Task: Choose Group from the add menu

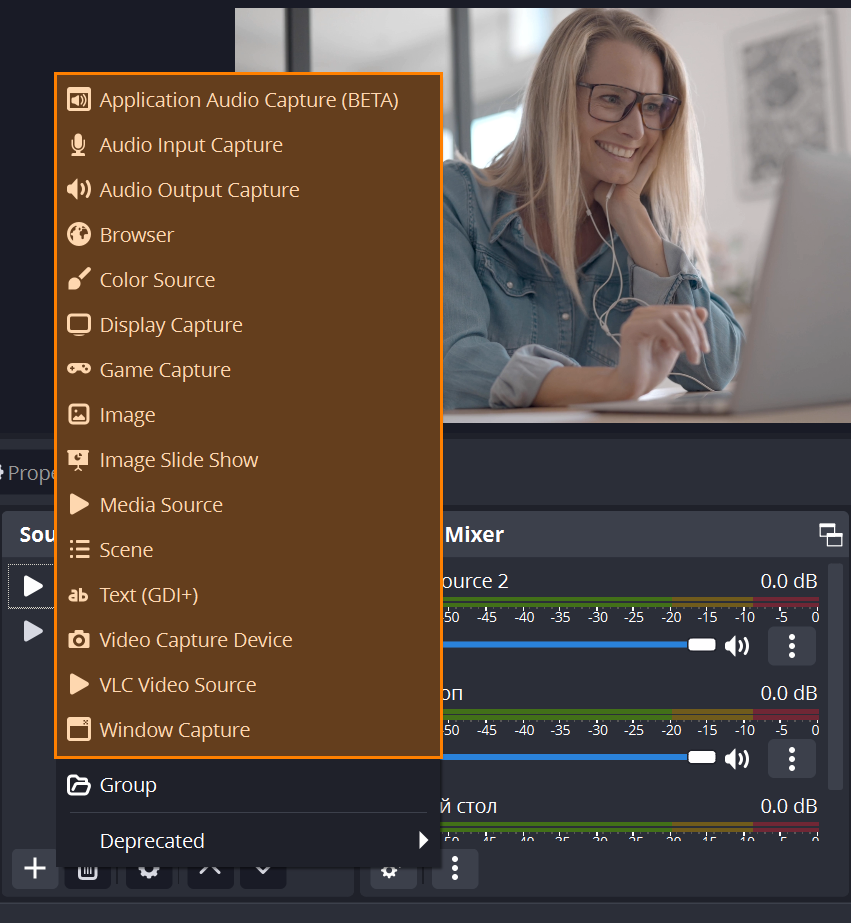Action: [x=127, y=785]
